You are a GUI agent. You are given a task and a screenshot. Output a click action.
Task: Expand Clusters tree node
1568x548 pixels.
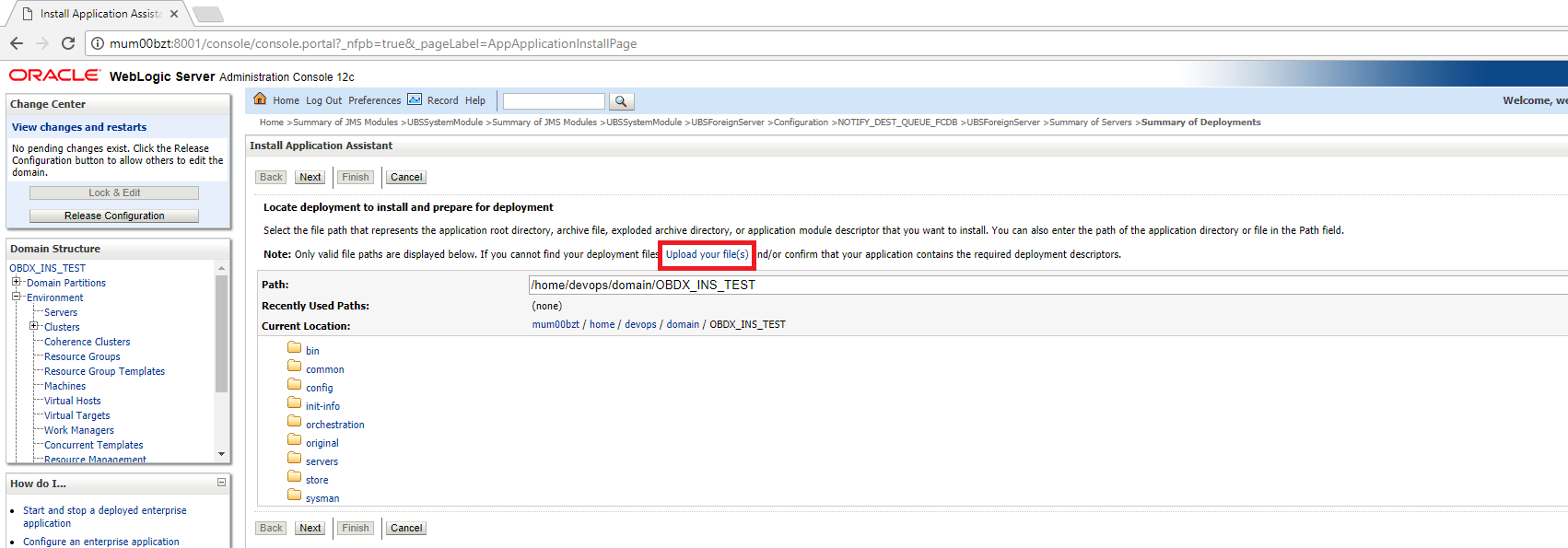click(33, 326)
